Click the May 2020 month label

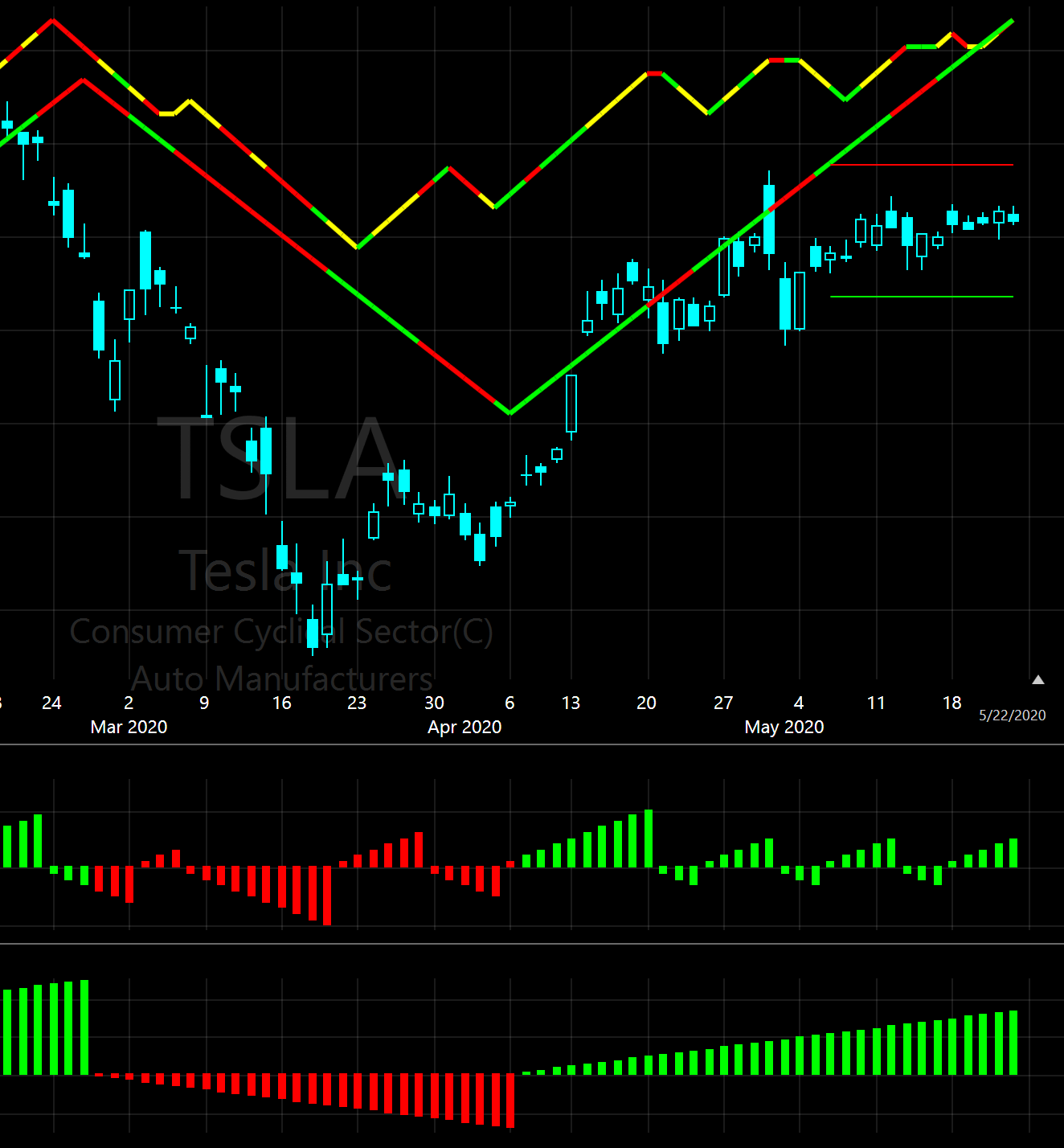pos(784,727)
